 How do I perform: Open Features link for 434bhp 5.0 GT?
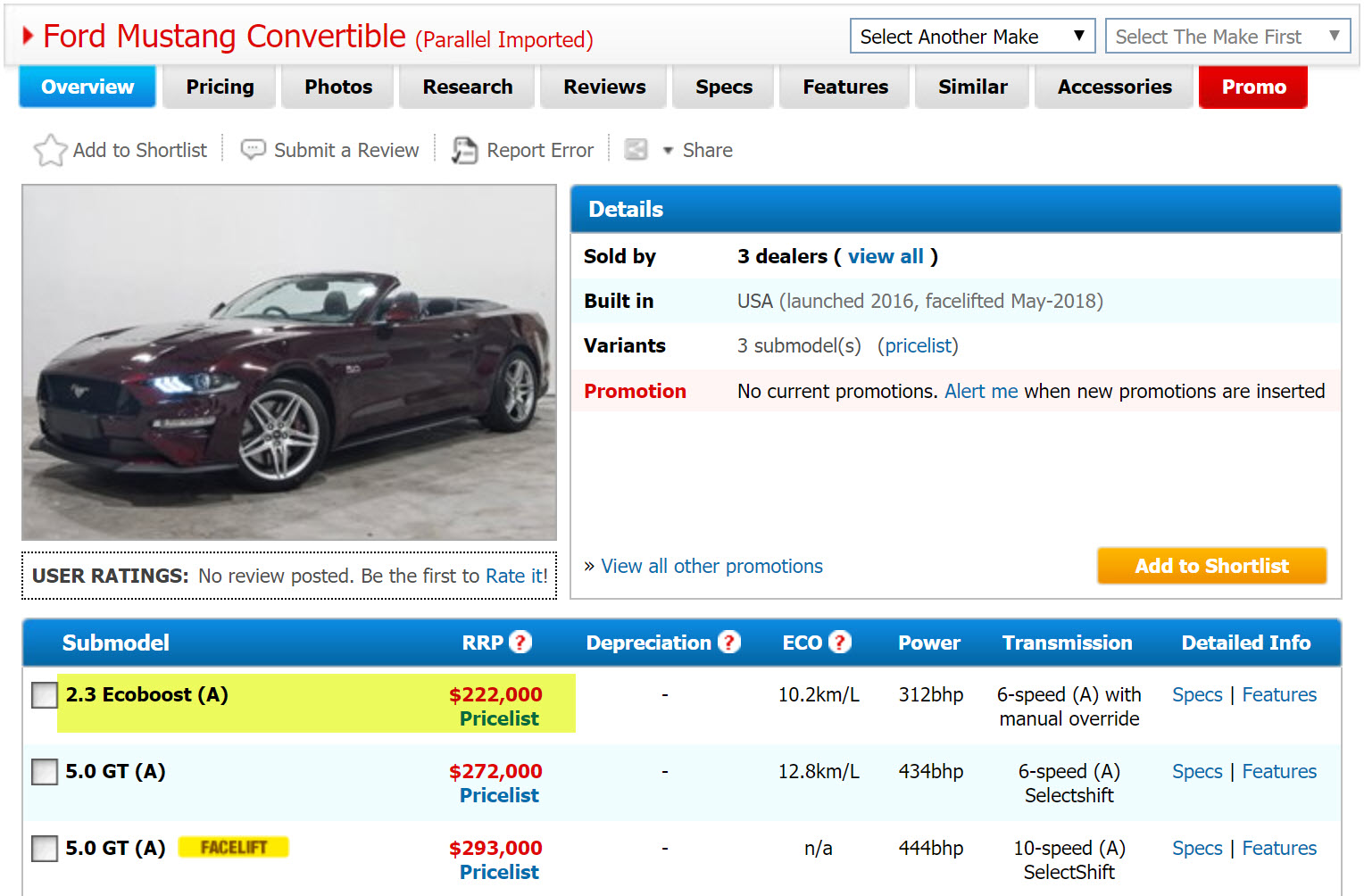(x=1279, y=771)
